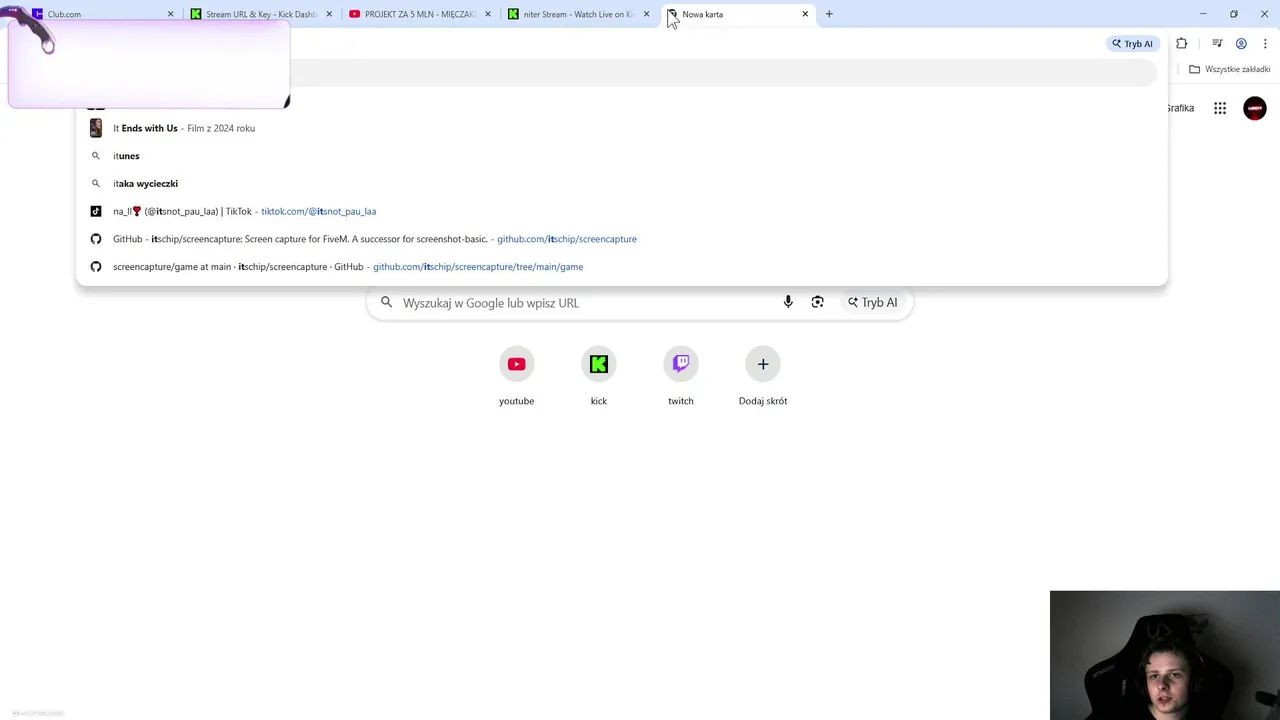Image resolution: width=1280 pixels, height=720 pixels.
Task: Open Wszystkie zakładki bookmarks folder
Action: point(1229,69)
